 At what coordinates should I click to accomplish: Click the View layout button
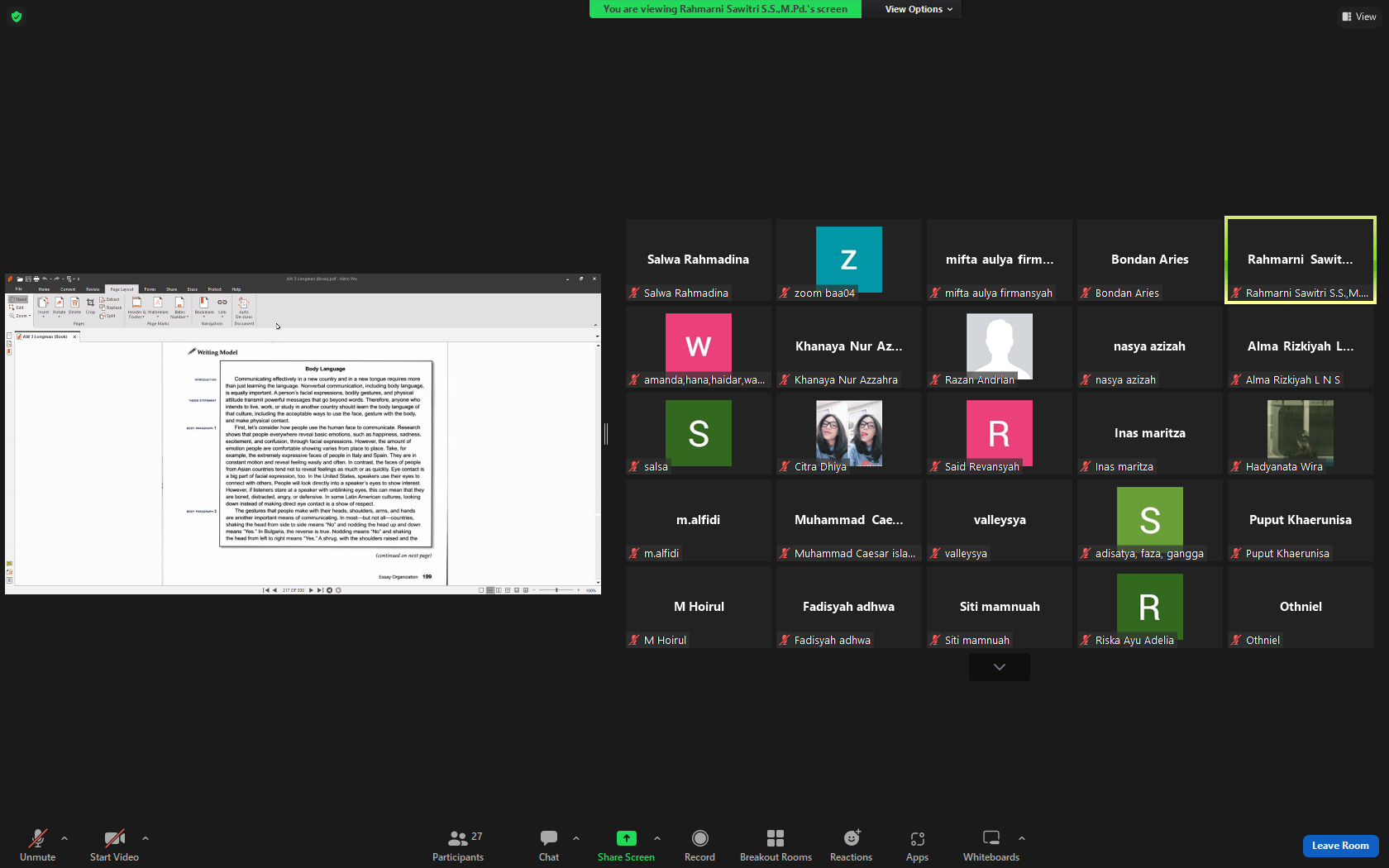pyautogui.click(x=1359, y=17)
